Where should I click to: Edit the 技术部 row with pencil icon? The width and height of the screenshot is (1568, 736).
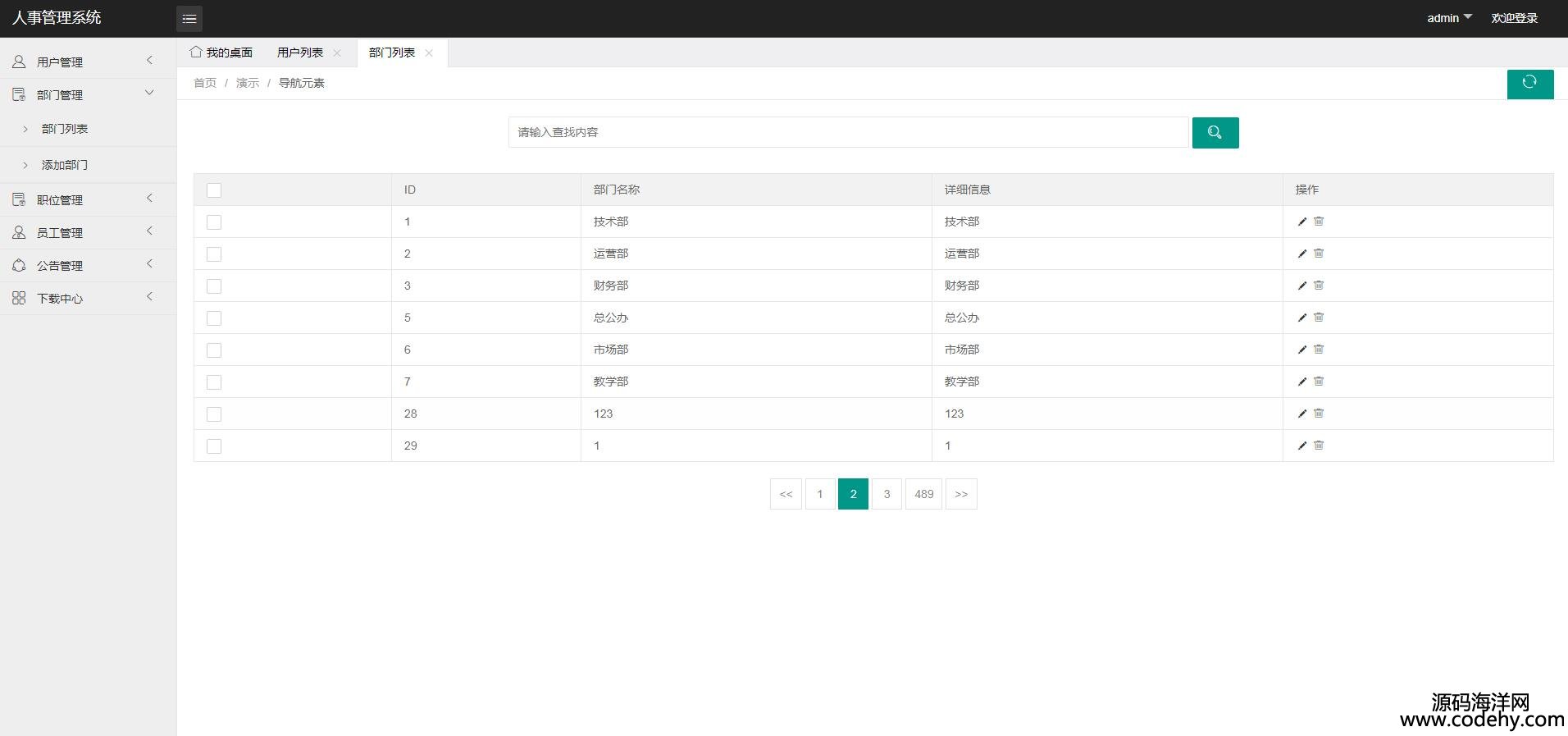(x=1301, y=222)
